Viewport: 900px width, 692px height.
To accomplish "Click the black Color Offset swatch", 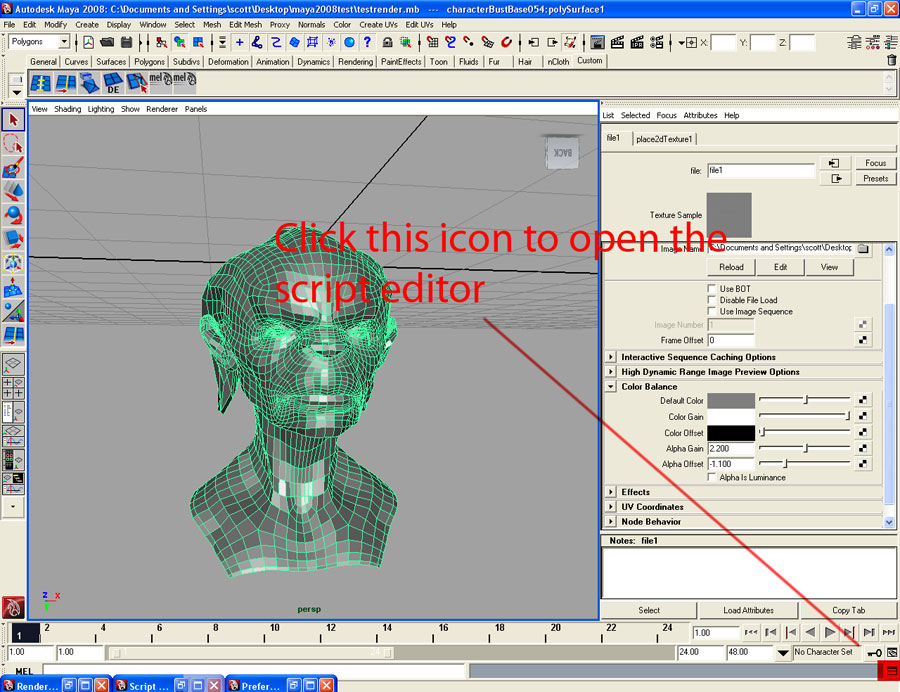I will coord(730,433).
